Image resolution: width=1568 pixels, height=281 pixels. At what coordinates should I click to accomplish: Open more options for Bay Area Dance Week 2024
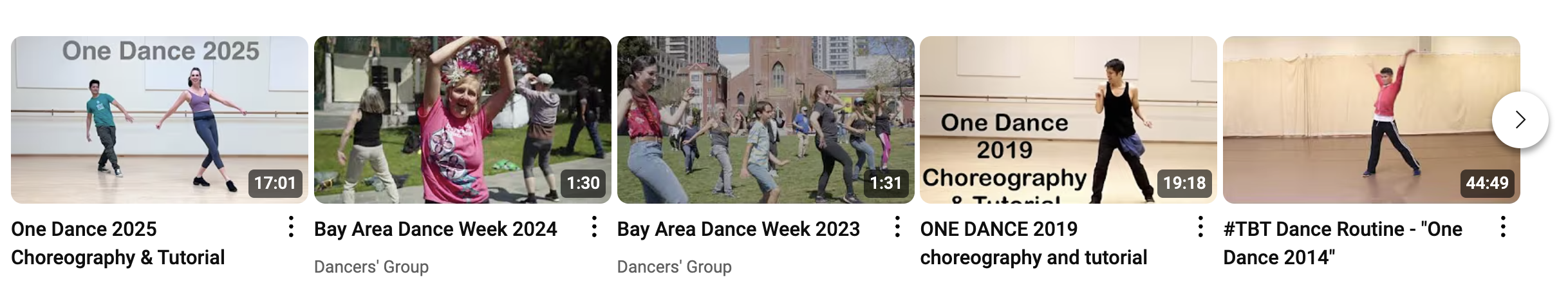point(594,227)
